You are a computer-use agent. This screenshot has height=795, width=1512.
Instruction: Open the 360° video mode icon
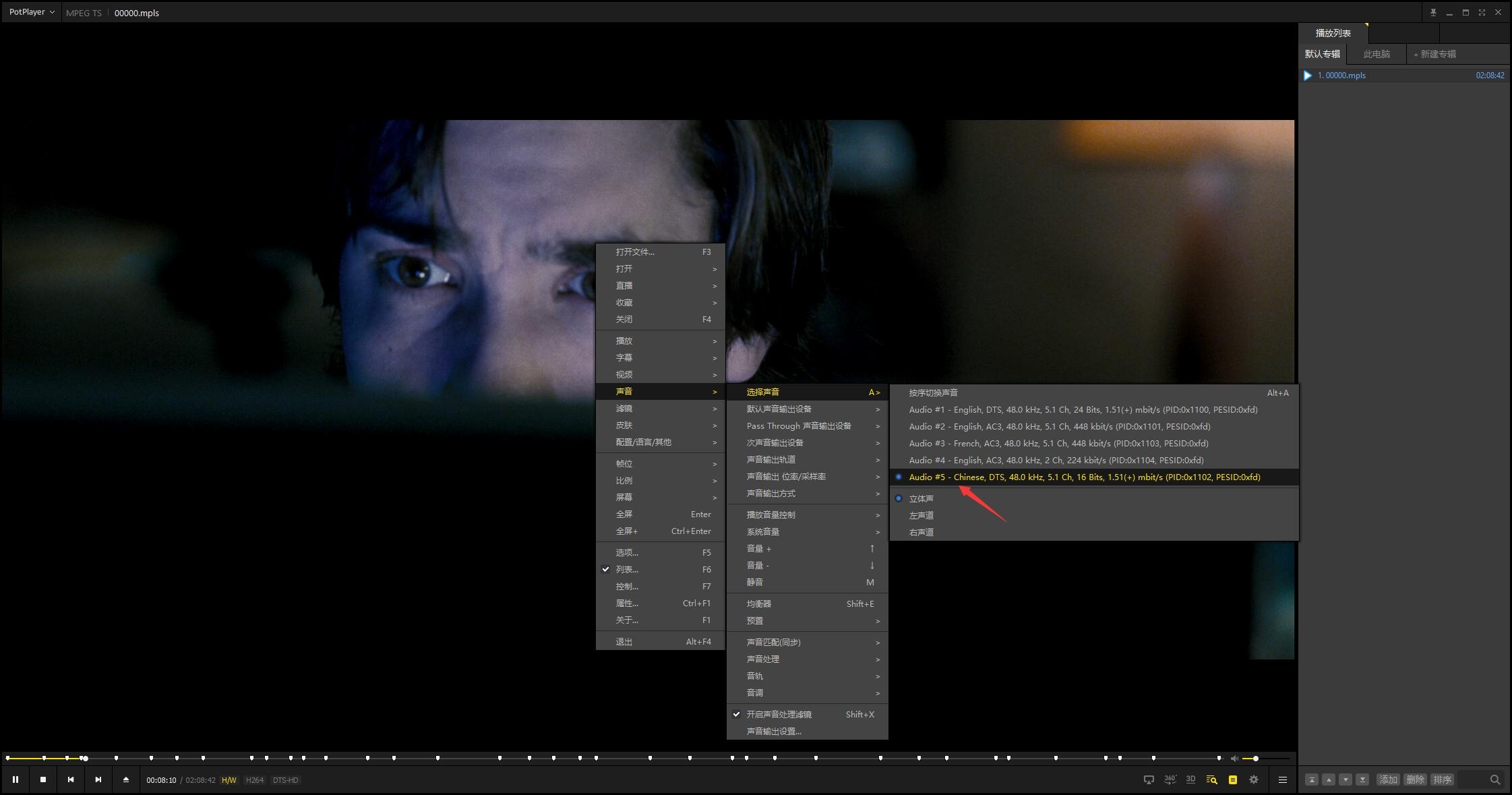pyautogui.click(x=1170, y=779)
